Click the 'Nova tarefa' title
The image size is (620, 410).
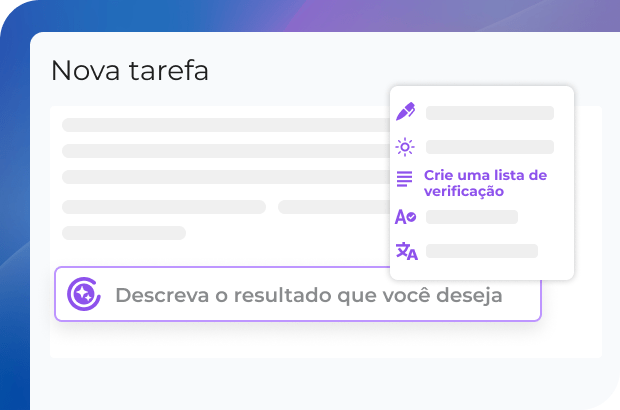pyautogui.click(x=130, y=70)
